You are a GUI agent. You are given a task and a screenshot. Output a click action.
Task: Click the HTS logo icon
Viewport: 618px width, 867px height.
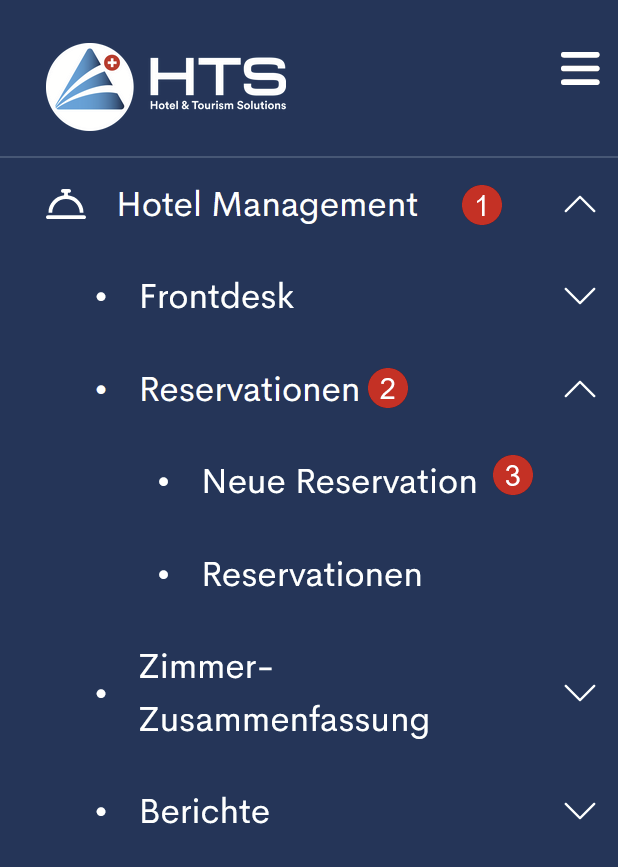89,86
